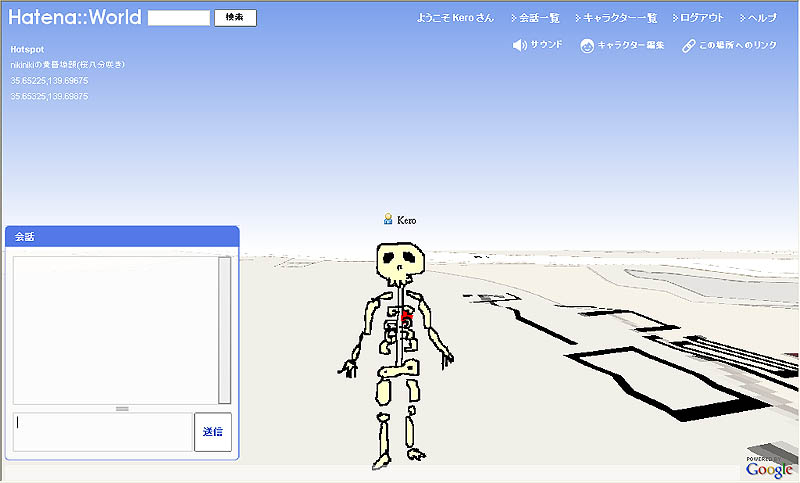Open この場所へのリンク link to this place
800x483 pixels.
738,45
